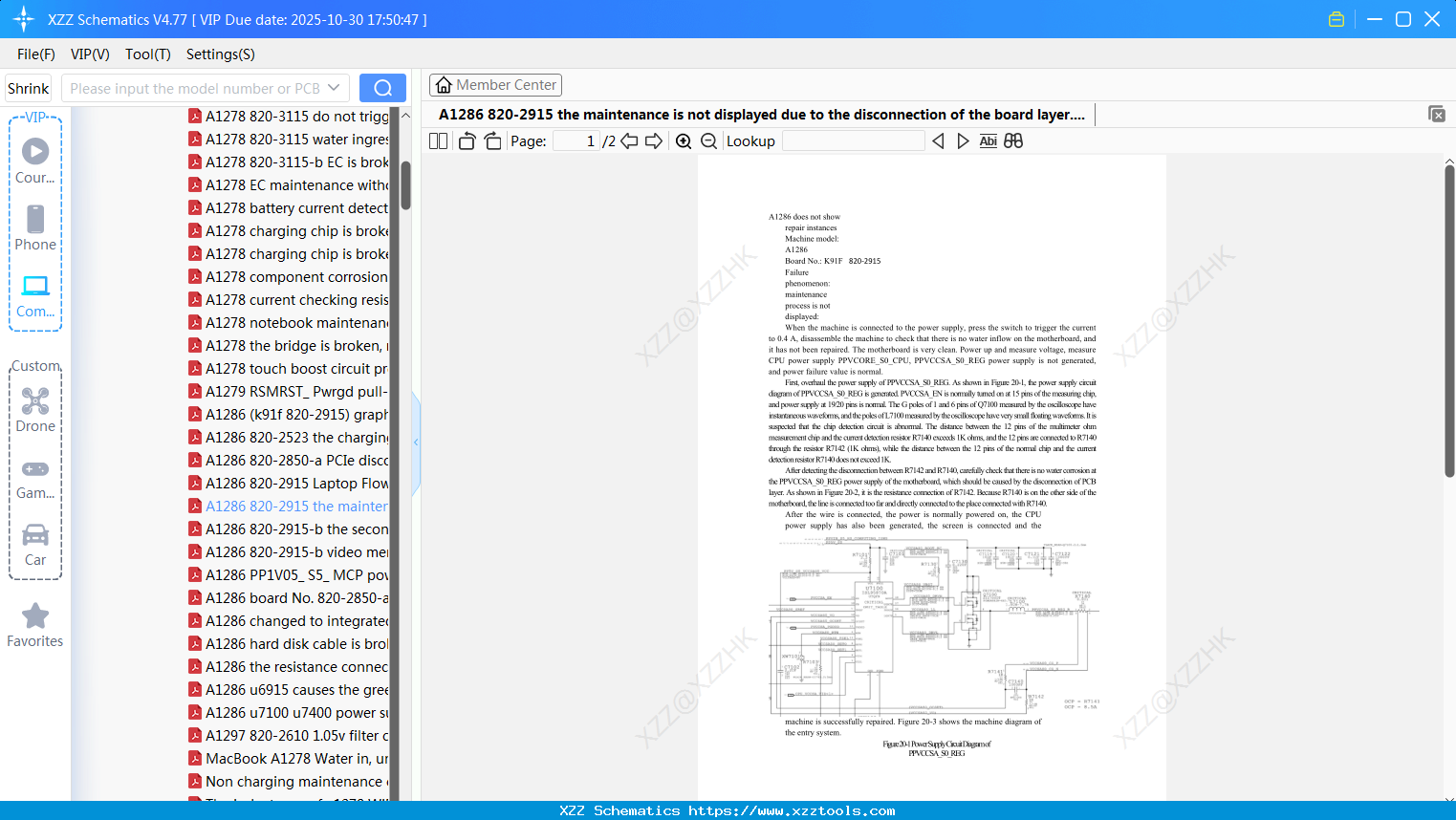Click the binoculars search icon
This screenshot has width=1456, height=820.
(1013, 141)
